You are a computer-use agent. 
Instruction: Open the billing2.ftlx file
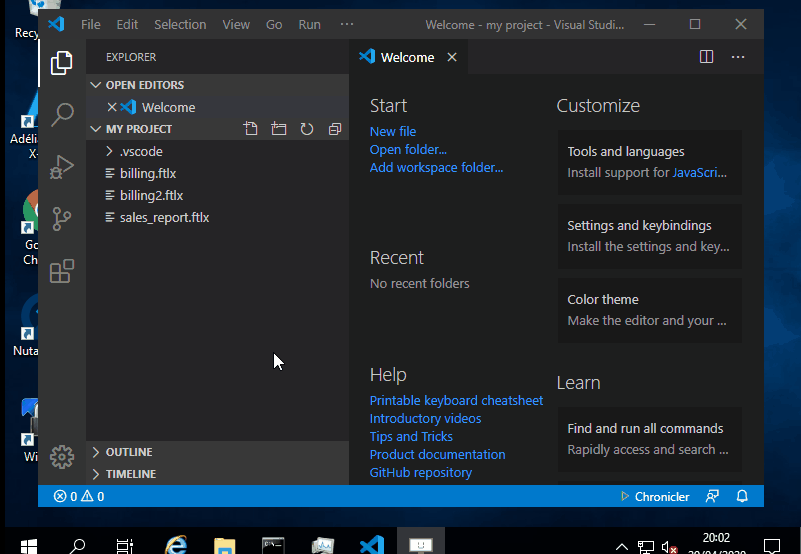[x=217, y=195]
